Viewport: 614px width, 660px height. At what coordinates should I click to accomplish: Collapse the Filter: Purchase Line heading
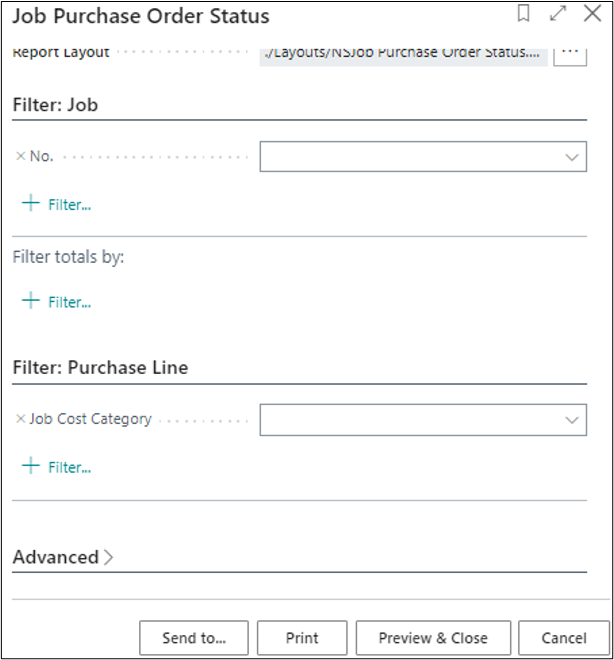[100, 367]
